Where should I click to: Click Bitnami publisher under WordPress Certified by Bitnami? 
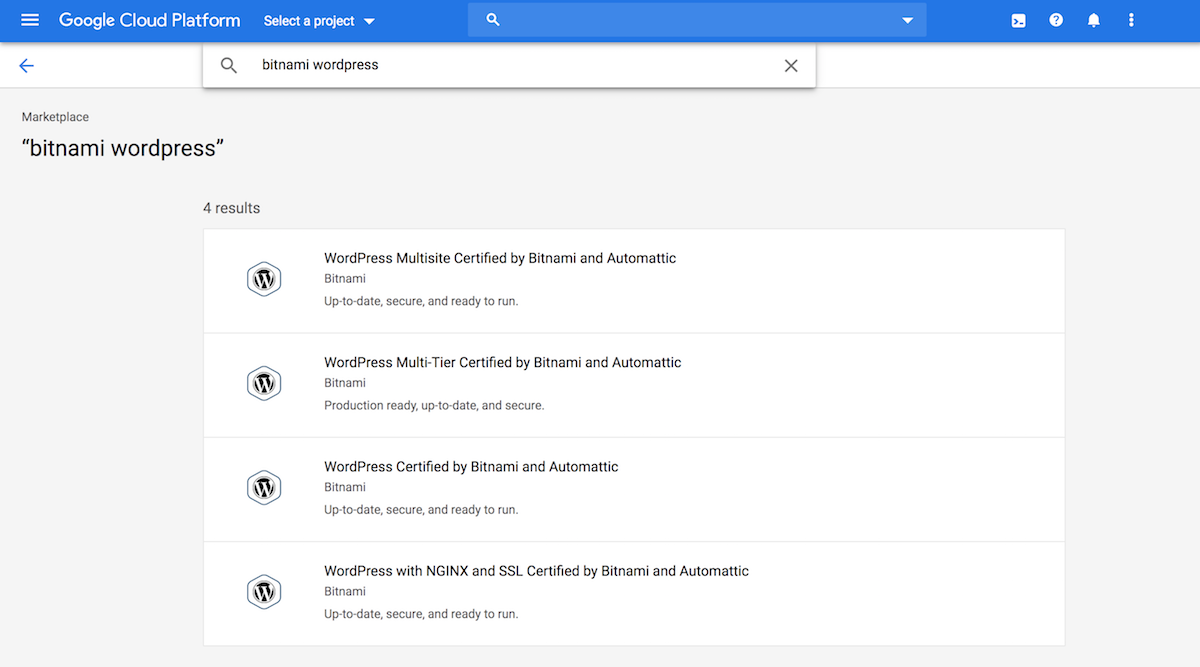point(345,488)
